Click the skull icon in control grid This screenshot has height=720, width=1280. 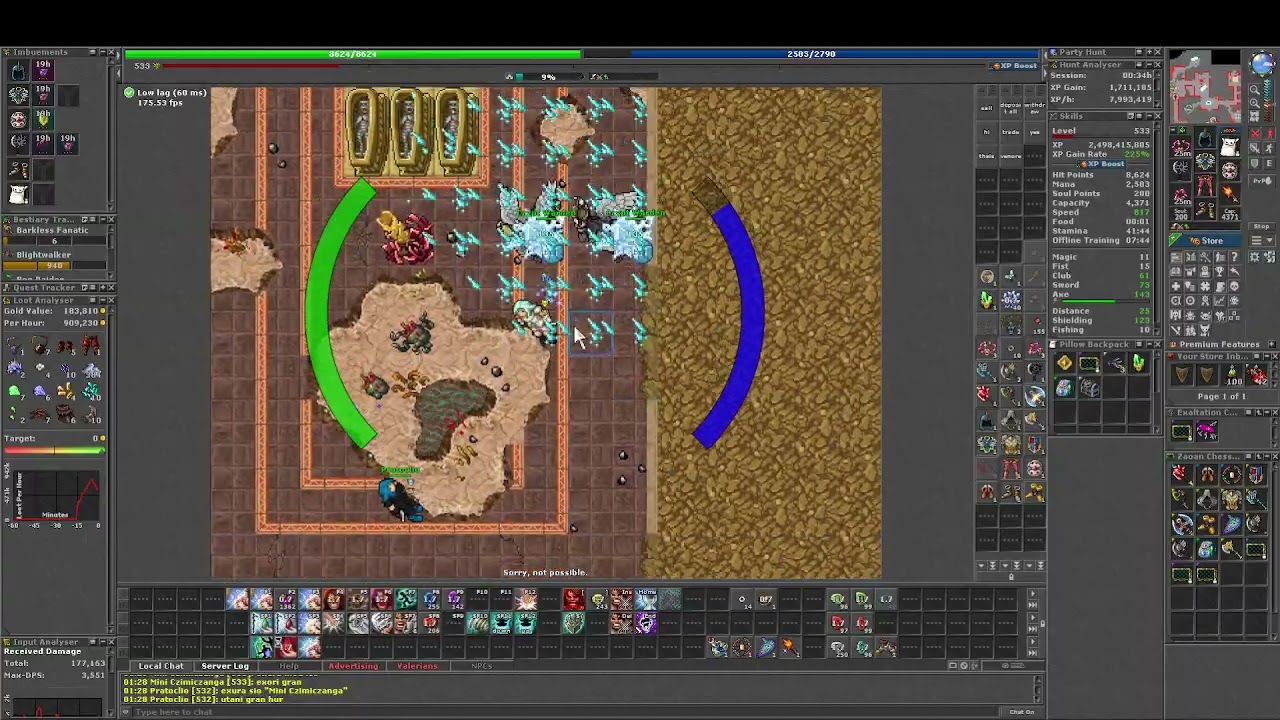click(x=1234, y=286)
